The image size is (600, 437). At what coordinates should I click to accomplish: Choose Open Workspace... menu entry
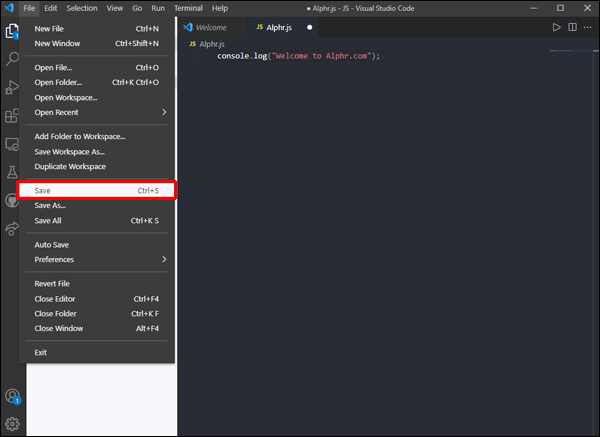[x=97, y=98]
